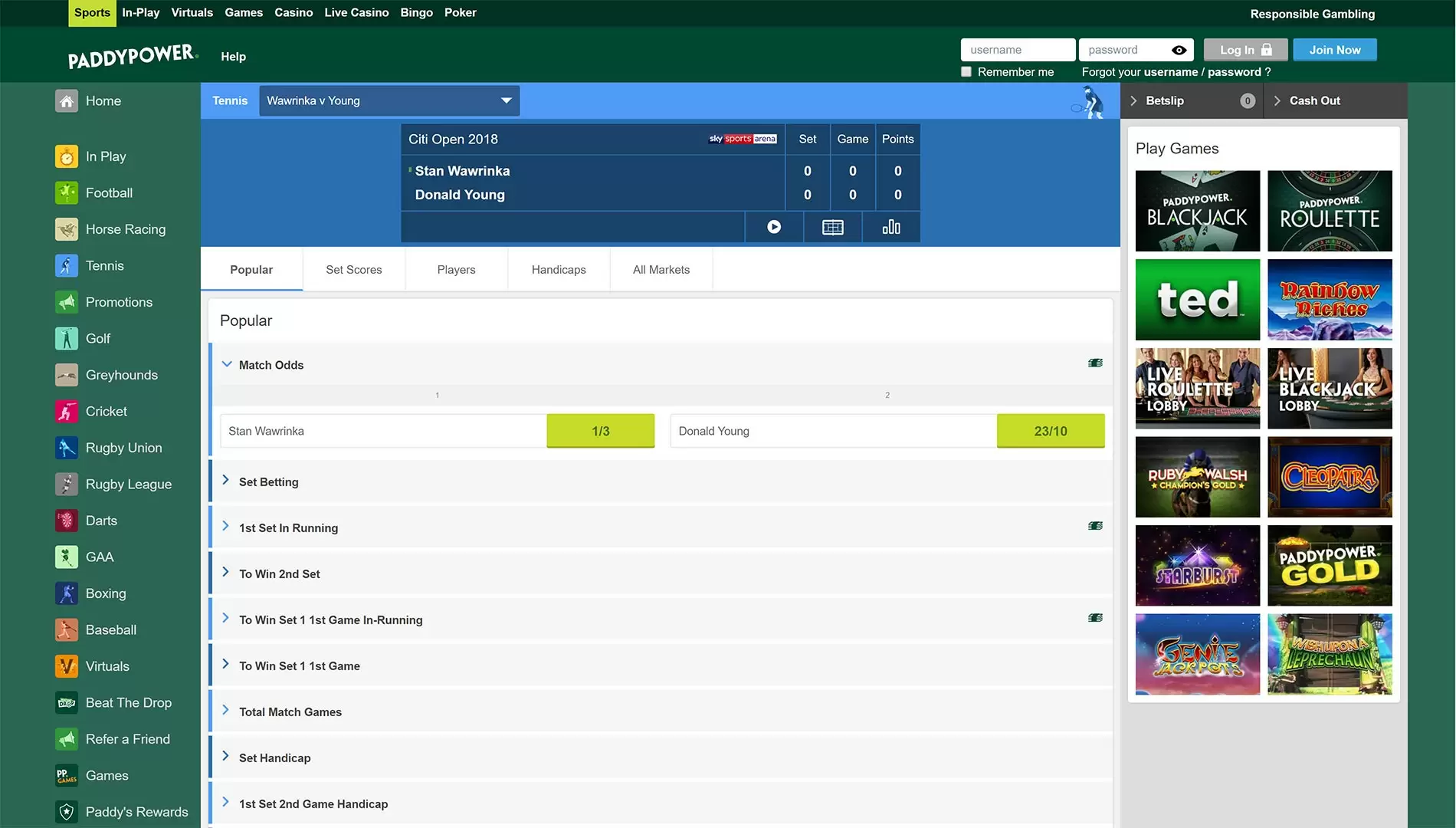This screenshot has height=828, width=1456.
Task: Open the Greyhounds icon
Action: pyautogui.click(x=67, y=375)
